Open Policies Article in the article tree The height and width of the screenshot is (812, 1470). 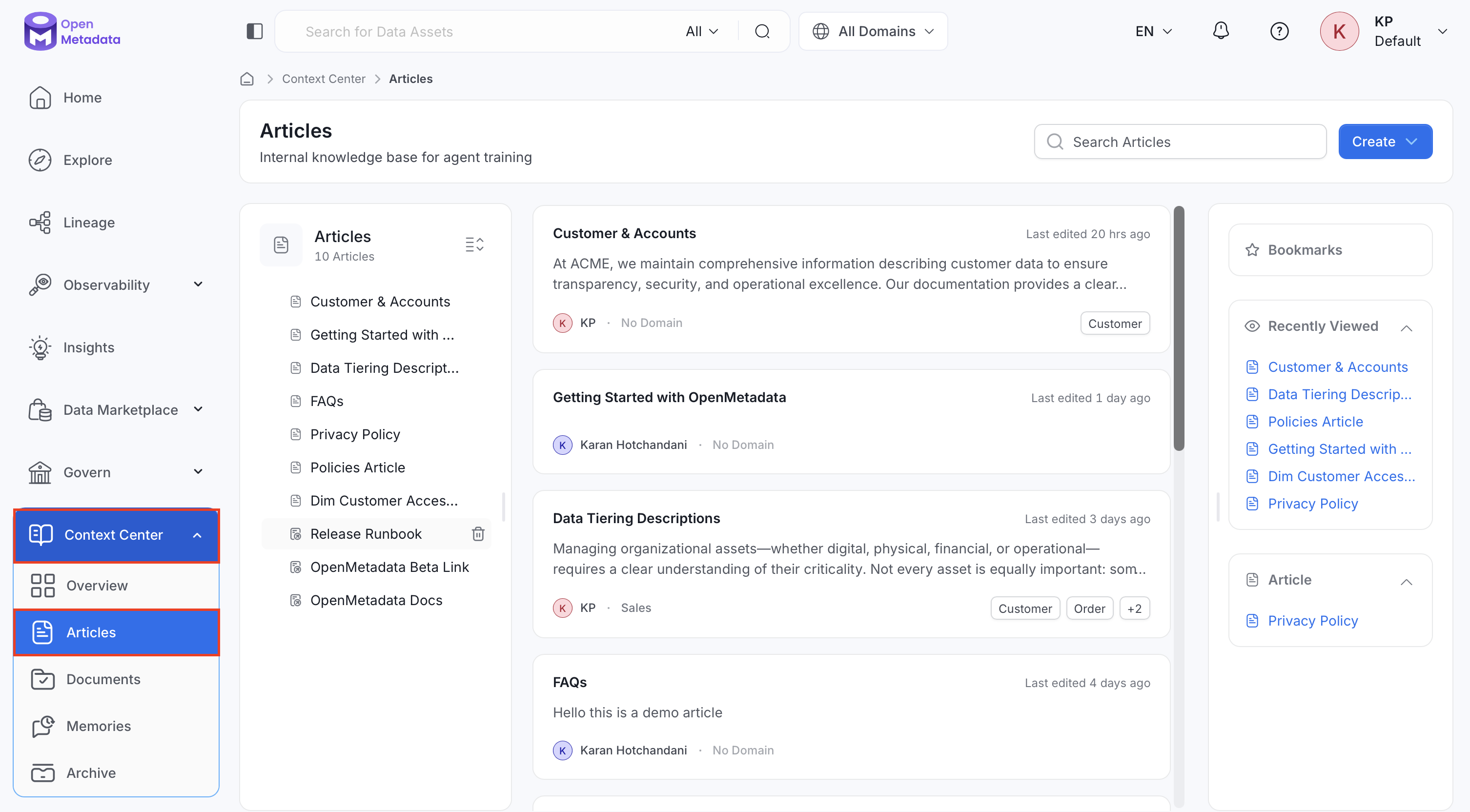click(x=358, y=467)
